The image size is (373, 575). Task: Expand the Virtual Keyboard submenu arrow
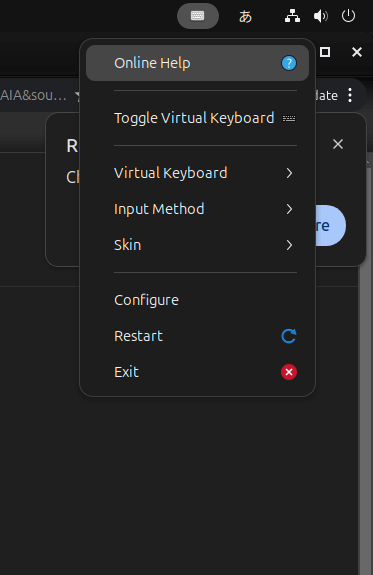289,173
